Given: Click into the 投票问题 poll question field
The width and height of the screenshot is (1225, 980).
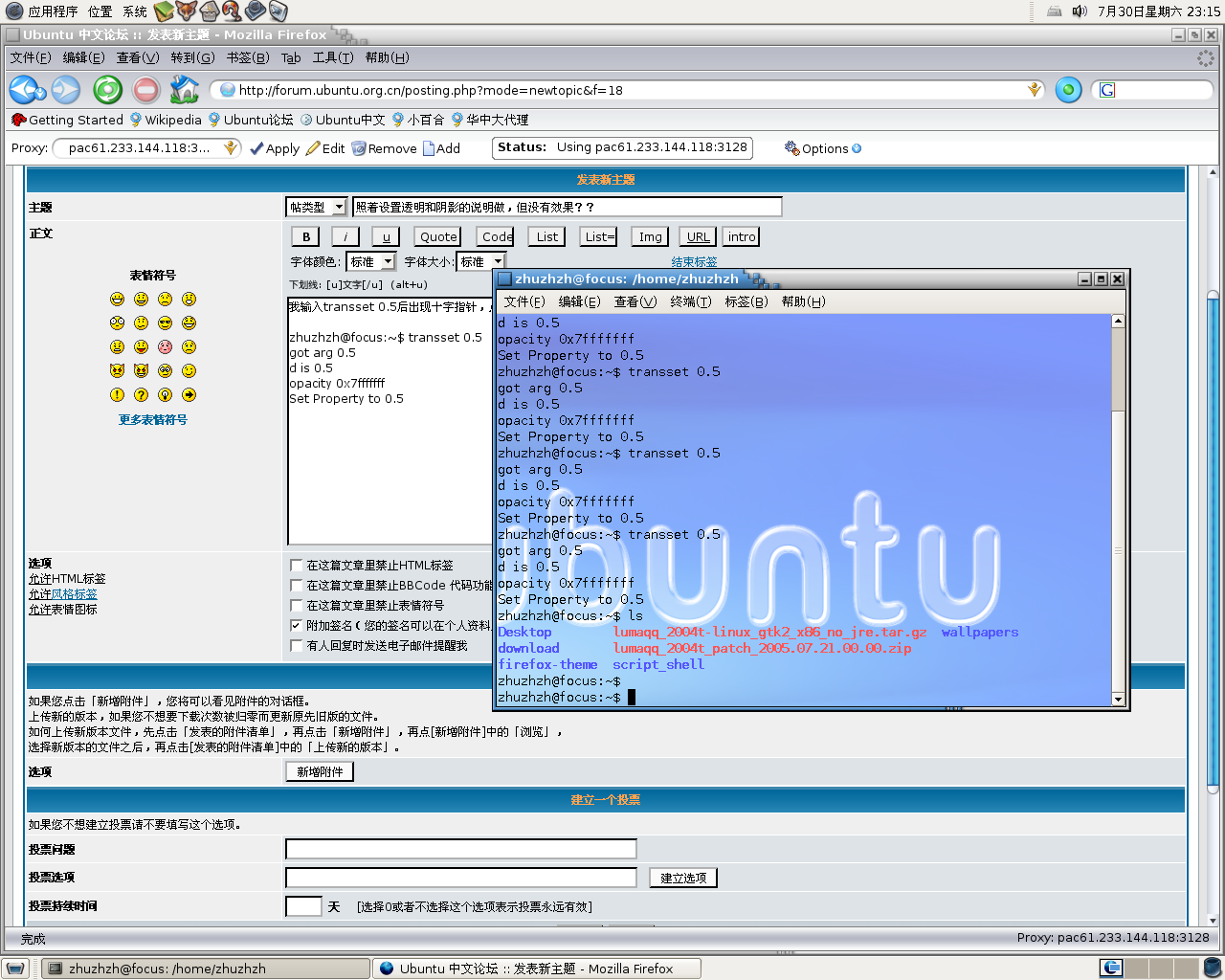Looking at the screenshot, I should point(461,849).
